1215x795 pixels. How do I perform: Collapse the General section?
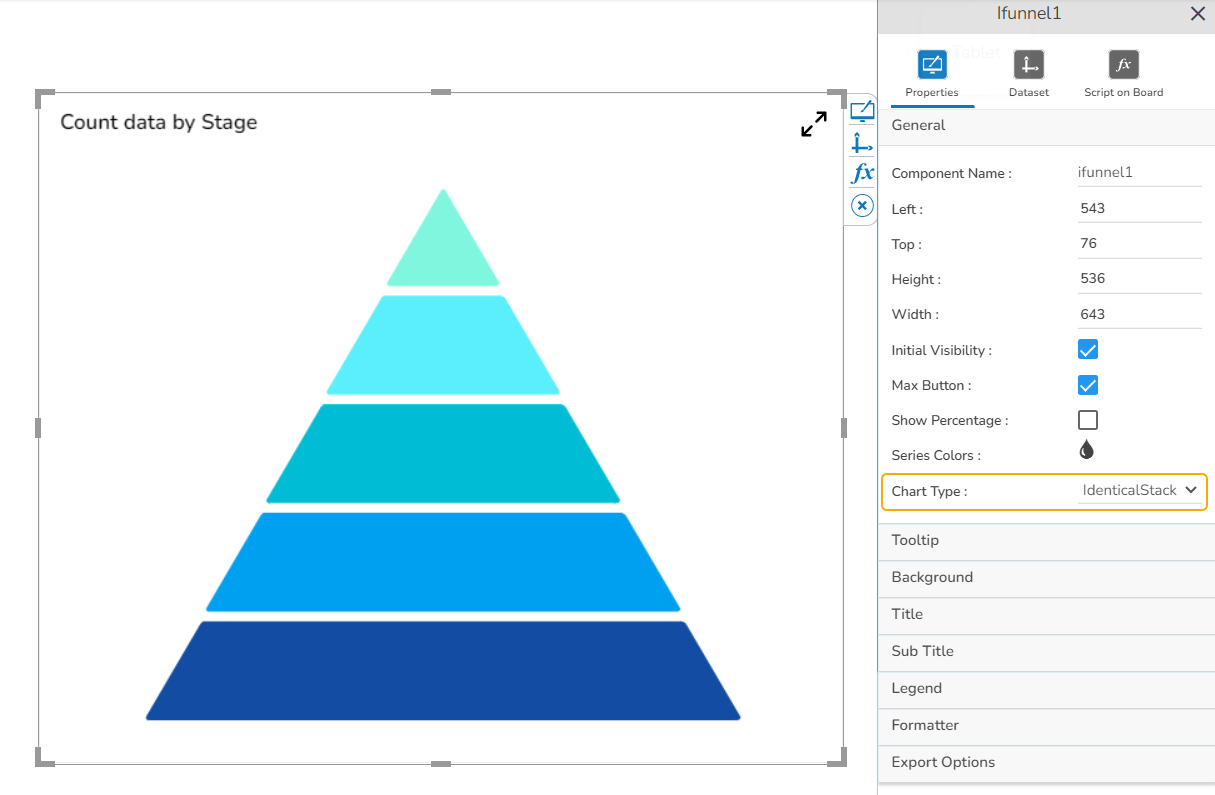[1046, 126]
